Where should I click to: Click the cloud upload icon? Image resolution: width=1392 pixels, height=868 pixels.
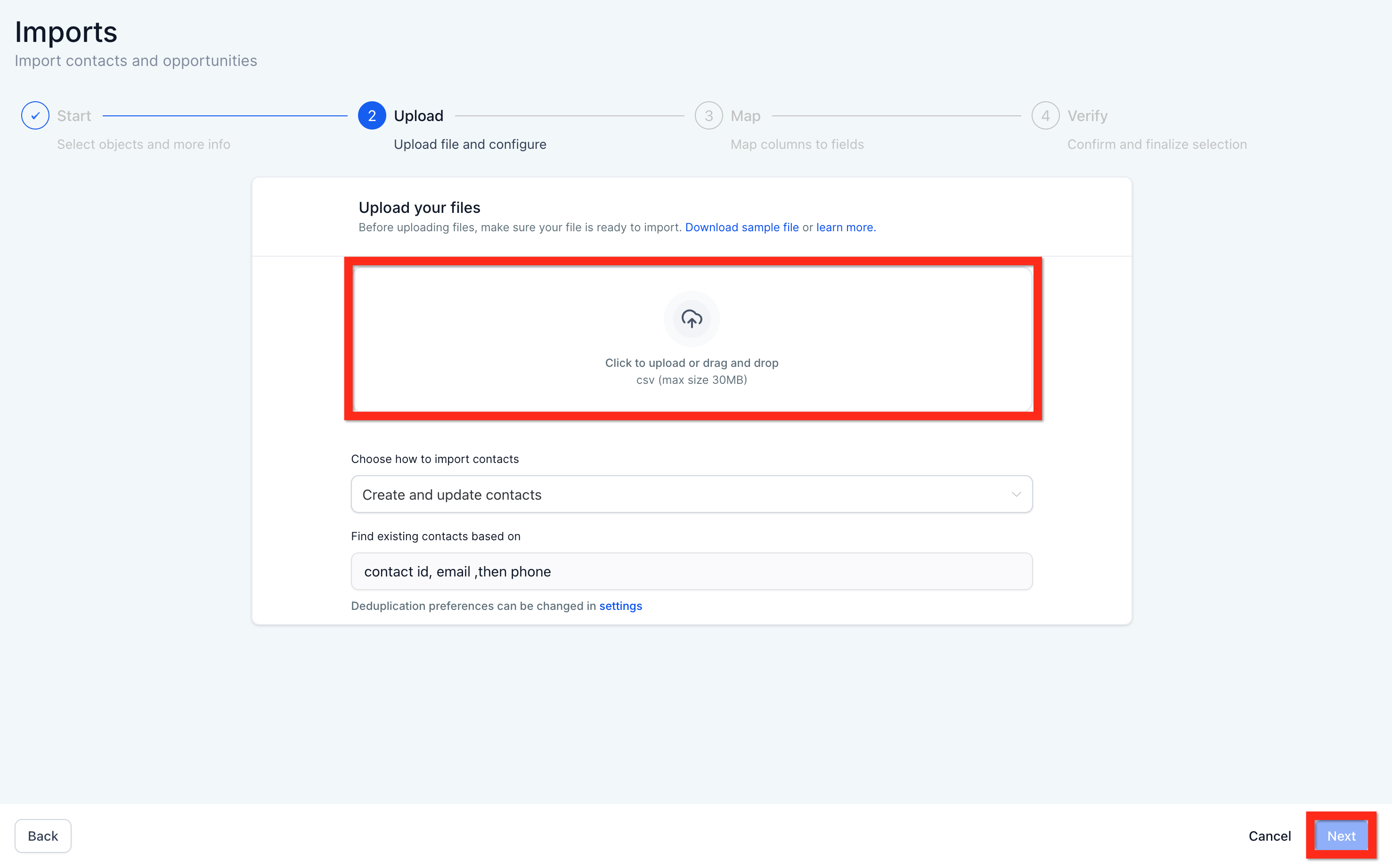[691, 318]
